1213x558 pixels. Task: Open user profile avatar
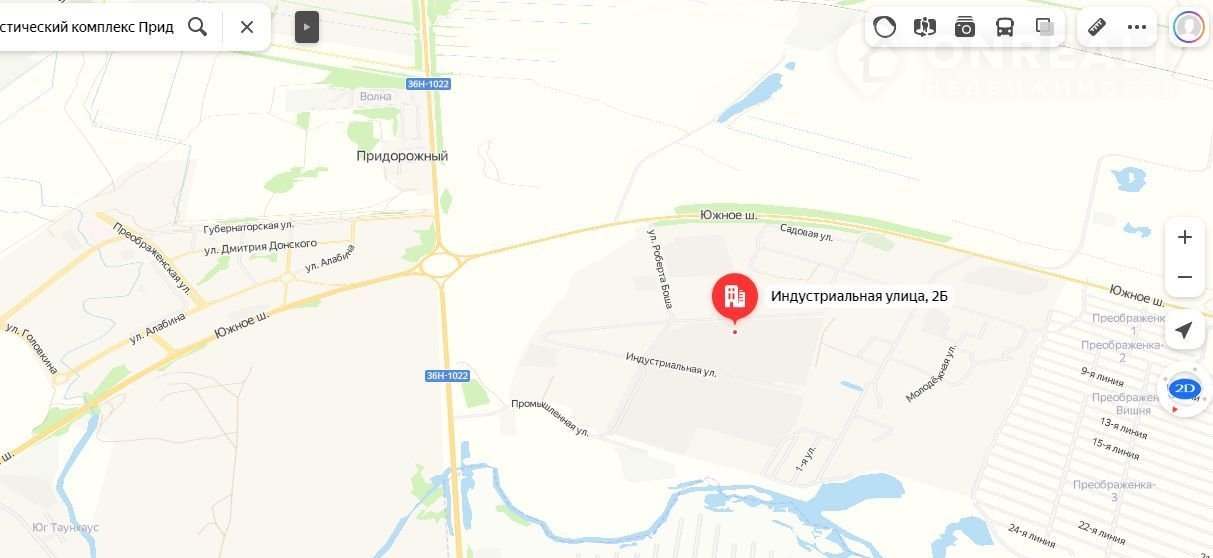(x=1188, y=27)
